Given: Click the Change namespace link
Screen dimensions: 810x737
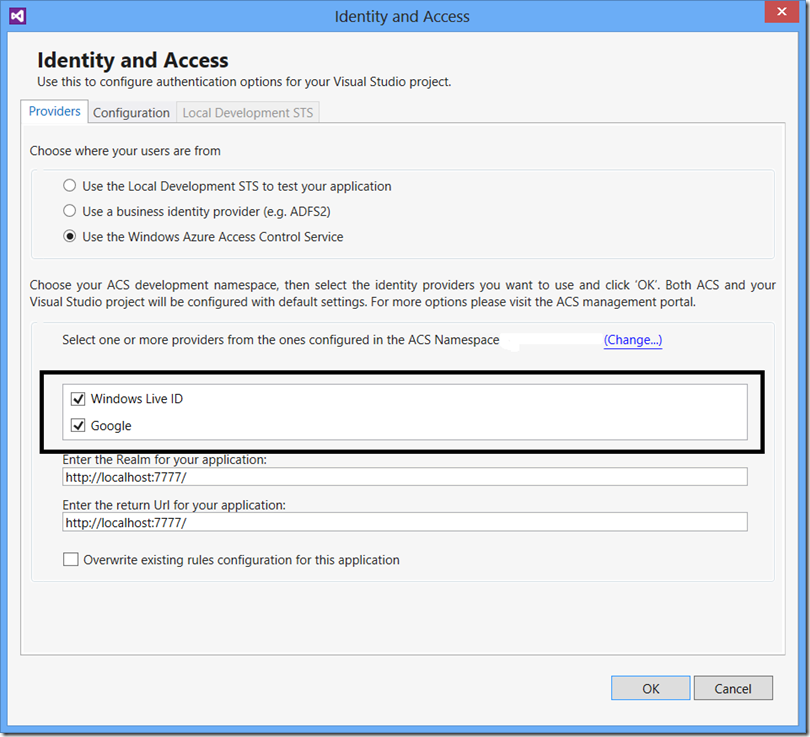Looking at the screenshot, I should (633, 340).
